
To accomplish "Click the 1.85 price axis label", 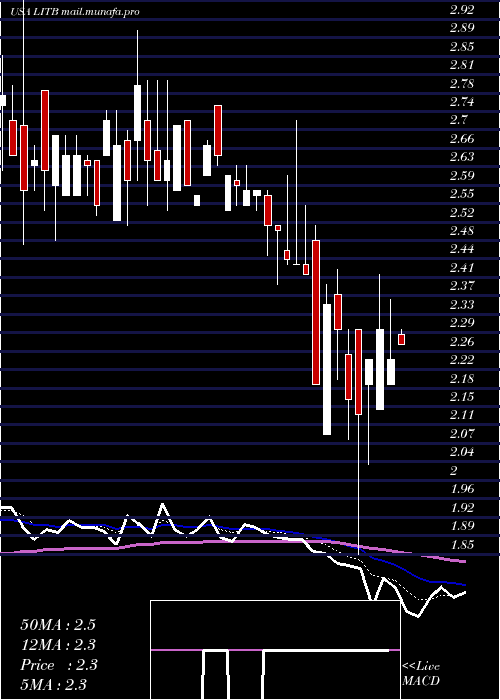I will [462, 544].
